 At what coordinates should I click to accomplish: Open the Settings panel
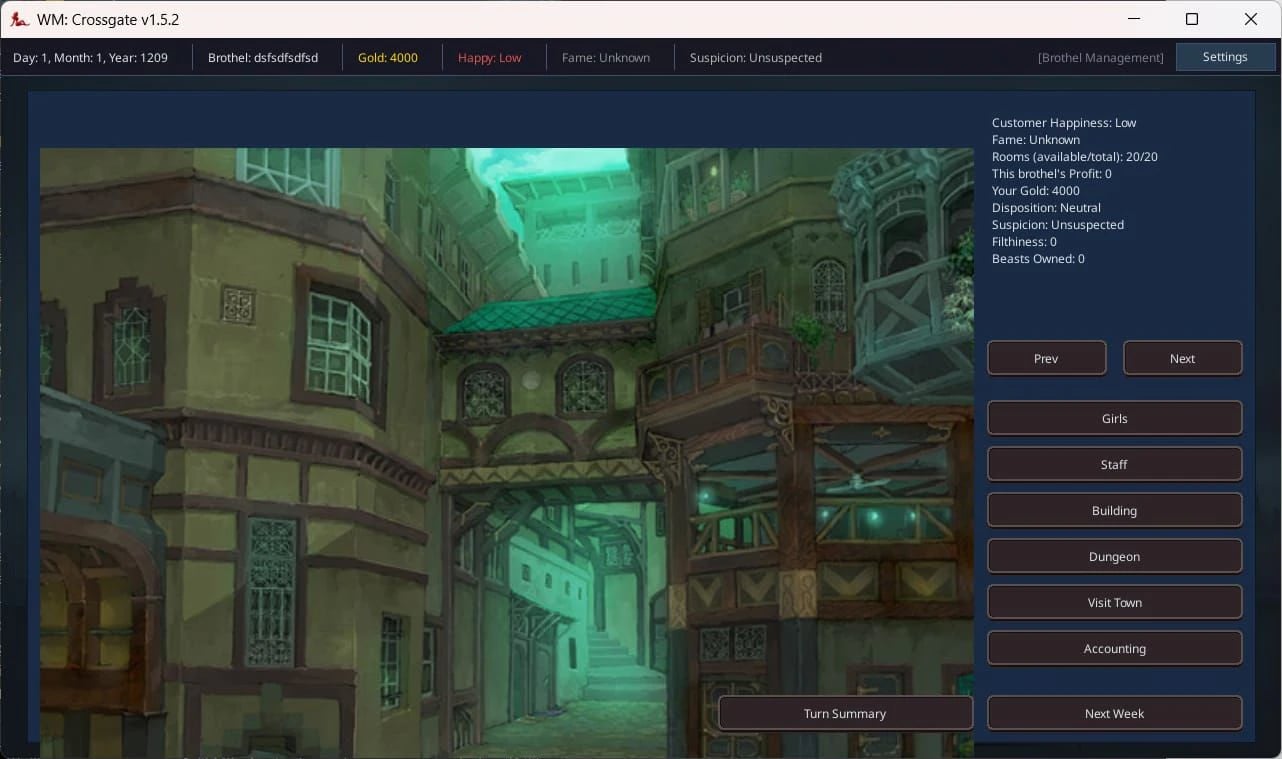(1225, 57)
